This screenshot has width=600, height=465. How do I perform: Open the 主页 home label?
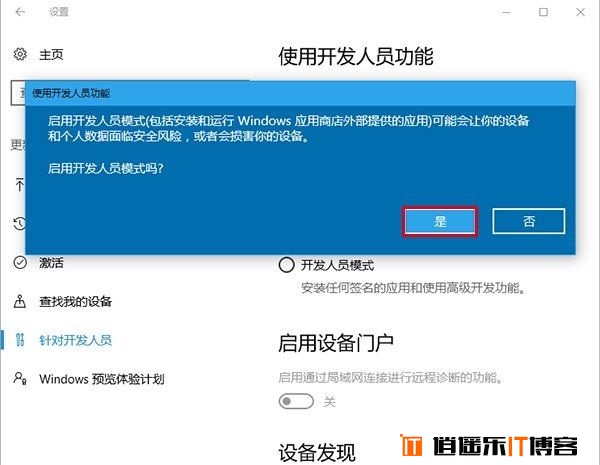[x=51, y=54]
